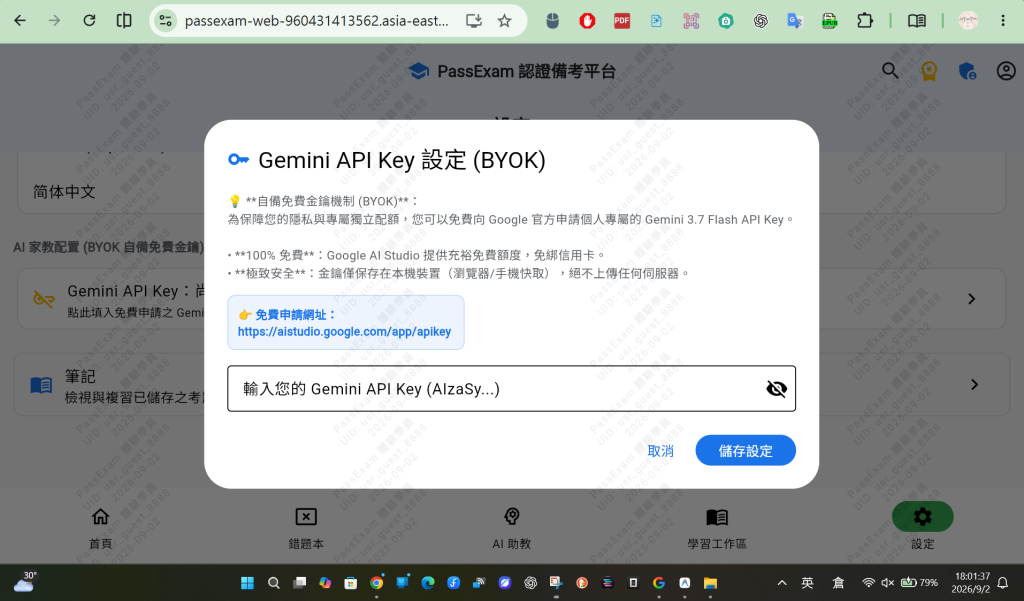1024x601 pixels.
Task: Open the browser profile avatar
Action: click(x=968, y=21)
